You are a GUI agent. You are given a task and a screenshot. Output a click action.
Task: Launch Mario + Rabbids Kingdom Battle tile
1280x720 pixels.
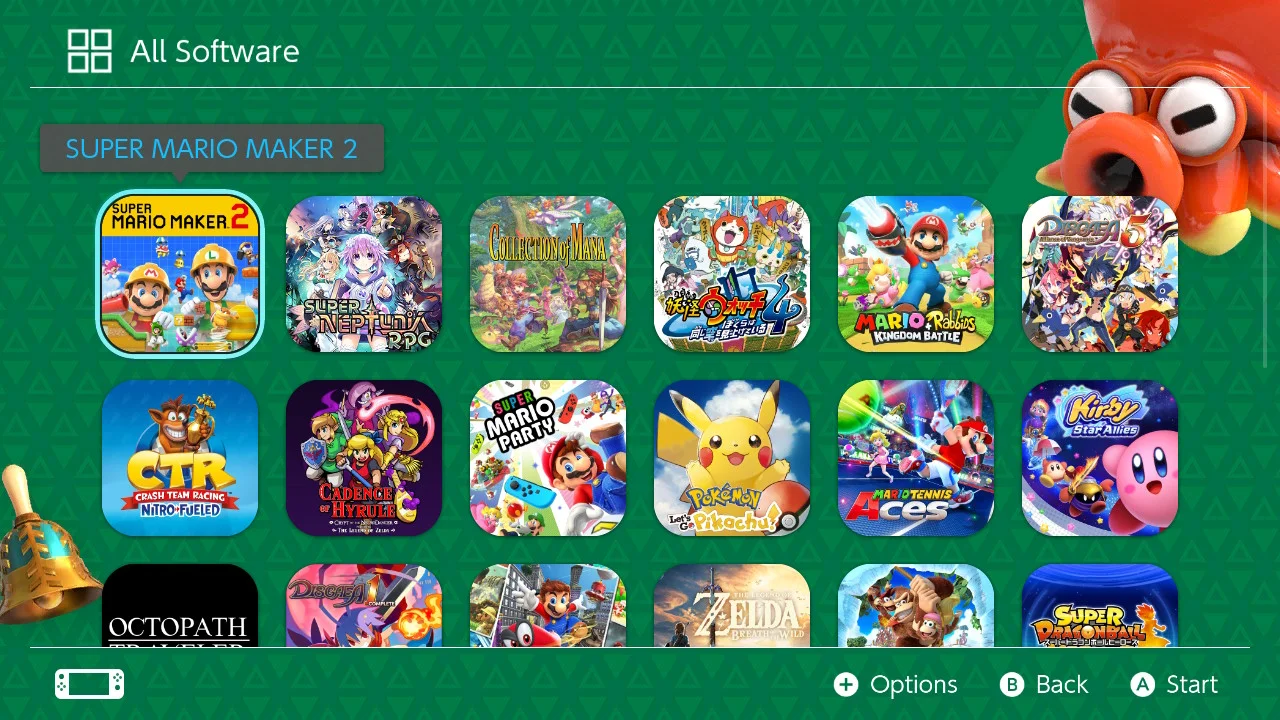pyautogui.click(x=916, y=273)
